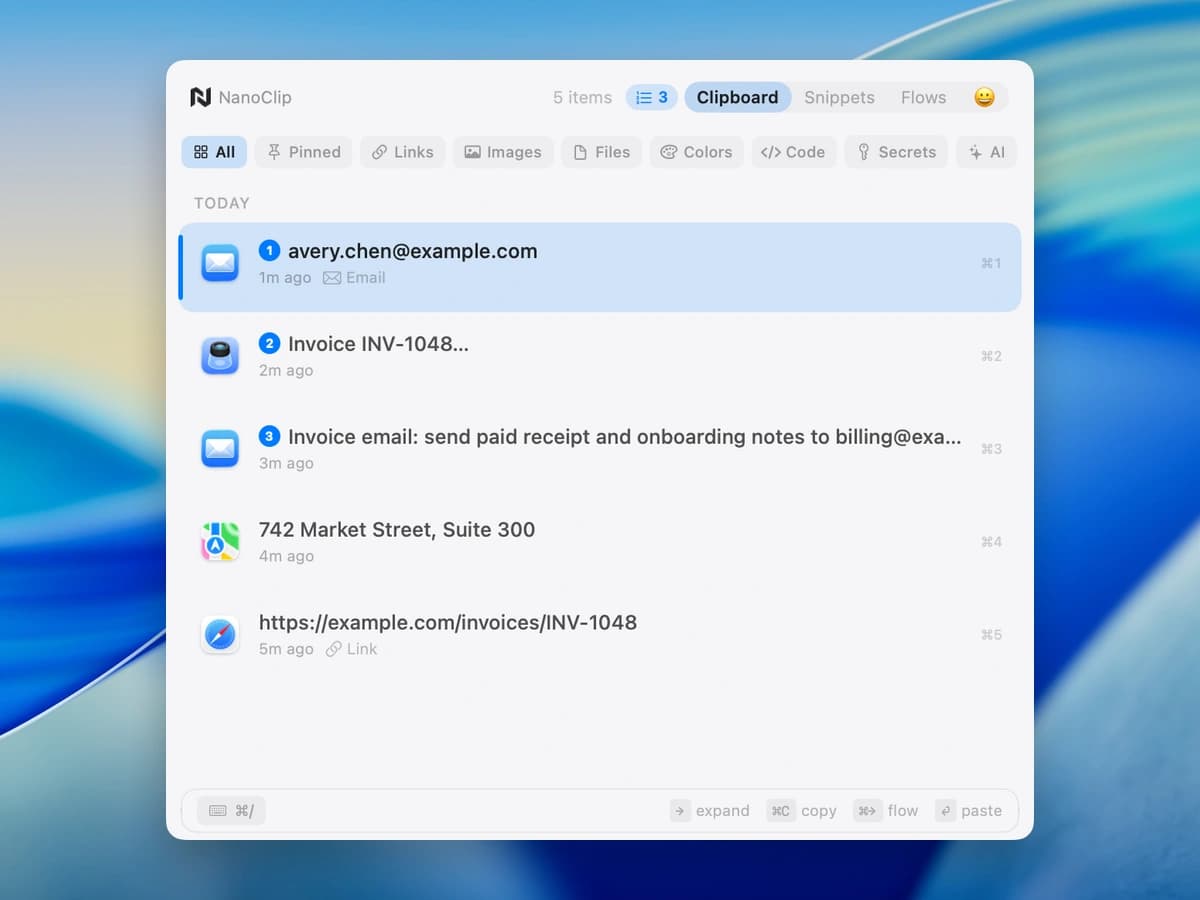Click the queue number 3 badge

(x=269, y=437)
